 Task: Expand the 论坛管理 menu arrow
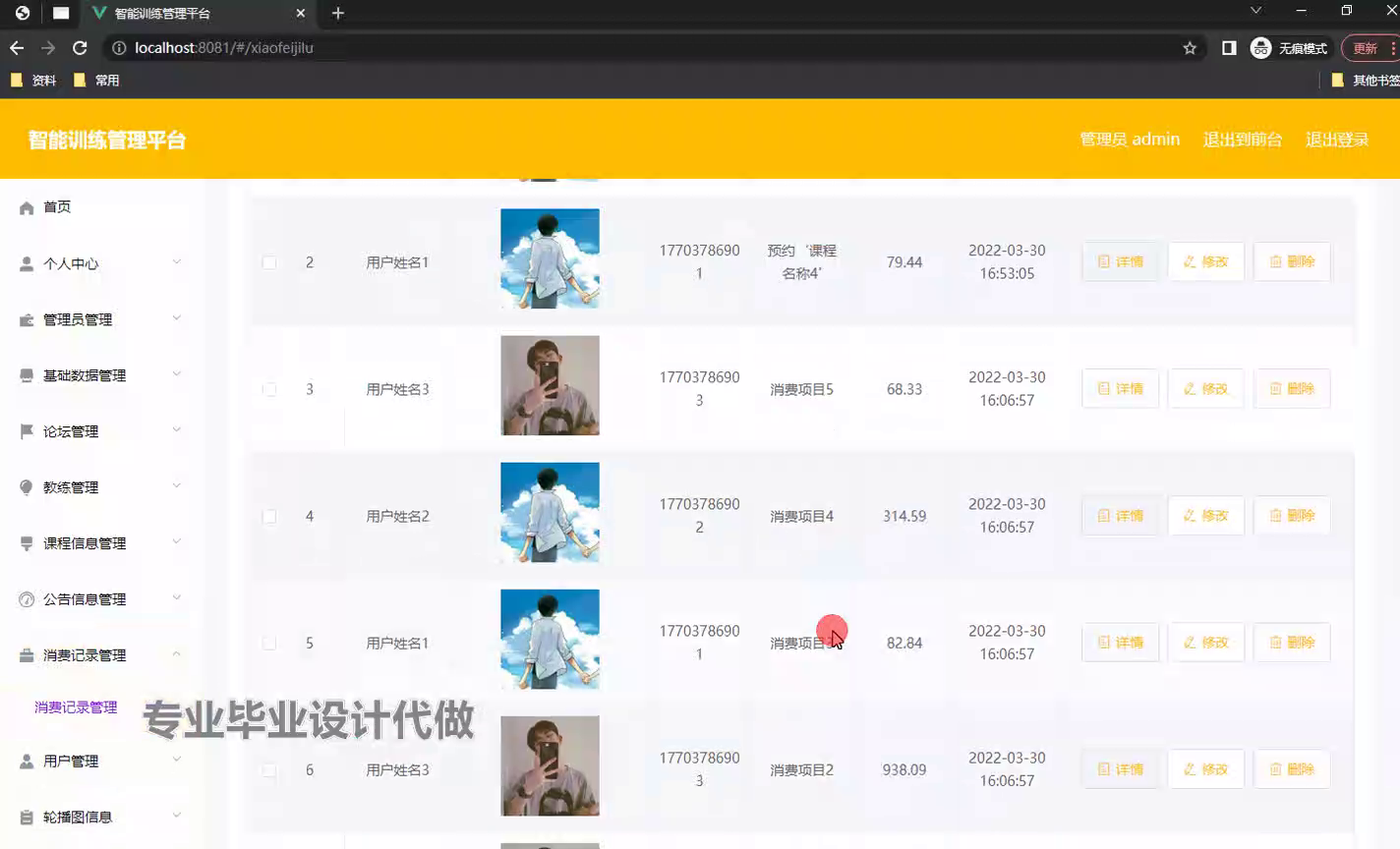click(x=177, y=429)
